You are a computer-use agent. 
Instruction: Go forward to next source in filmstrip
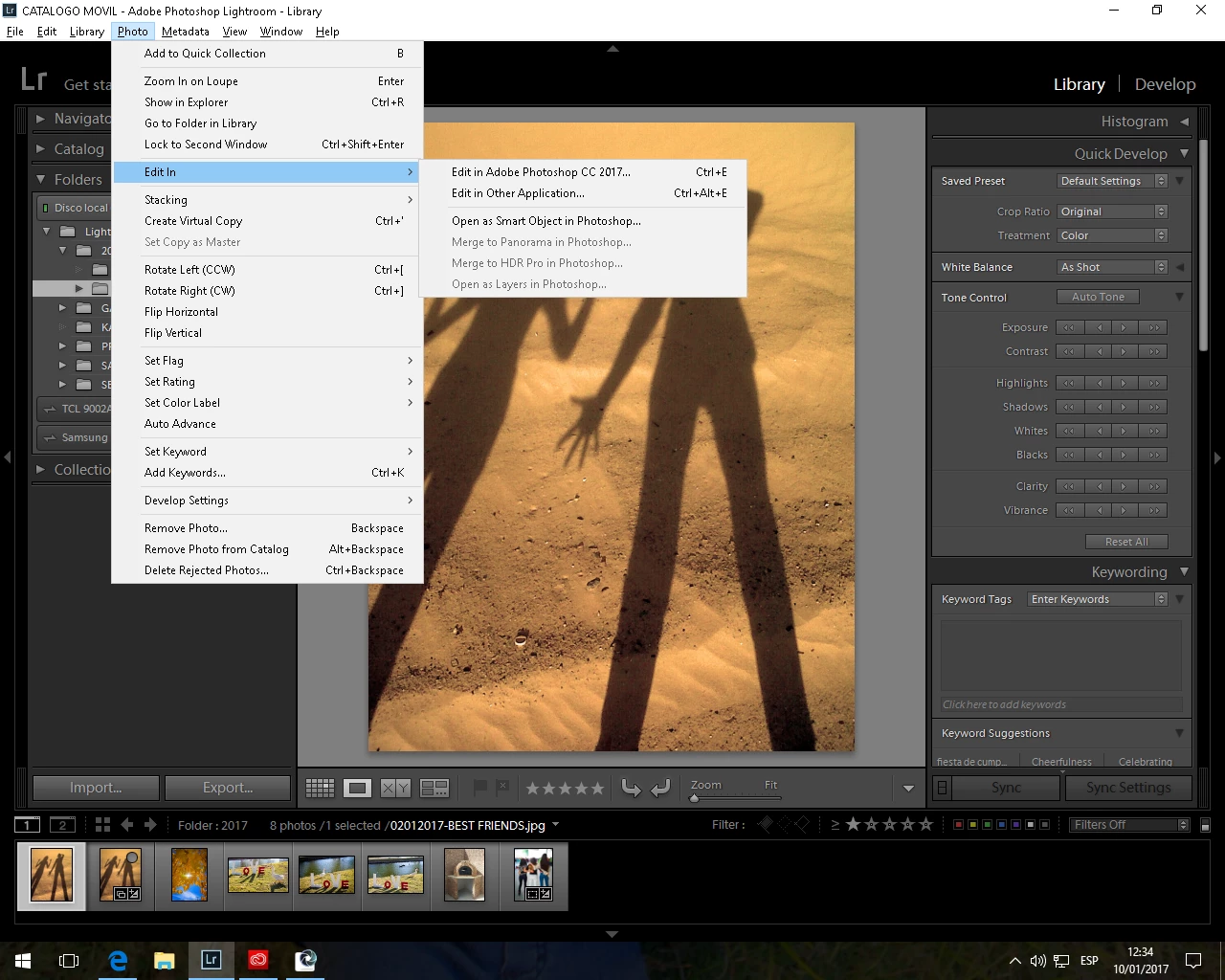(150, 825)
